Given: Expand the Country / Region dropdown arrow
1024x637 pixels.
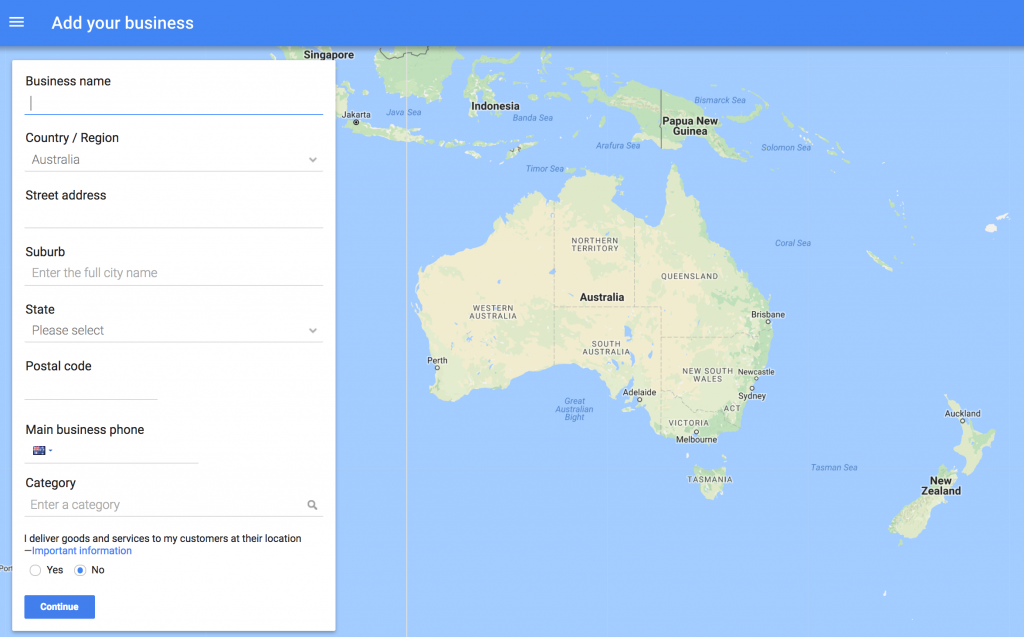Looking at the screenshot, I should point(313,160).
